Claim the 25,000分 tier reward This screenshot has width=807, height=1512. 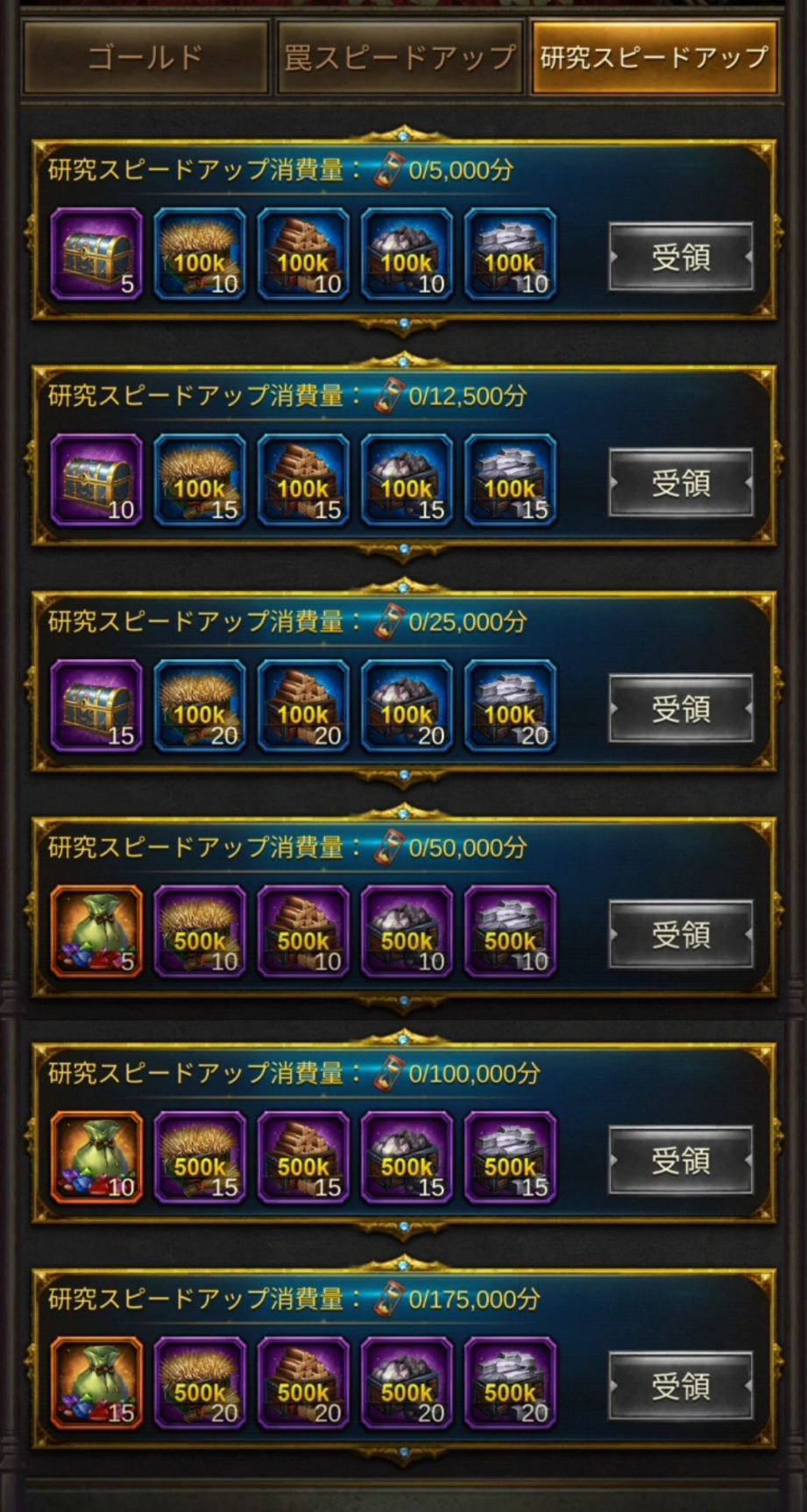pos(681,709)
